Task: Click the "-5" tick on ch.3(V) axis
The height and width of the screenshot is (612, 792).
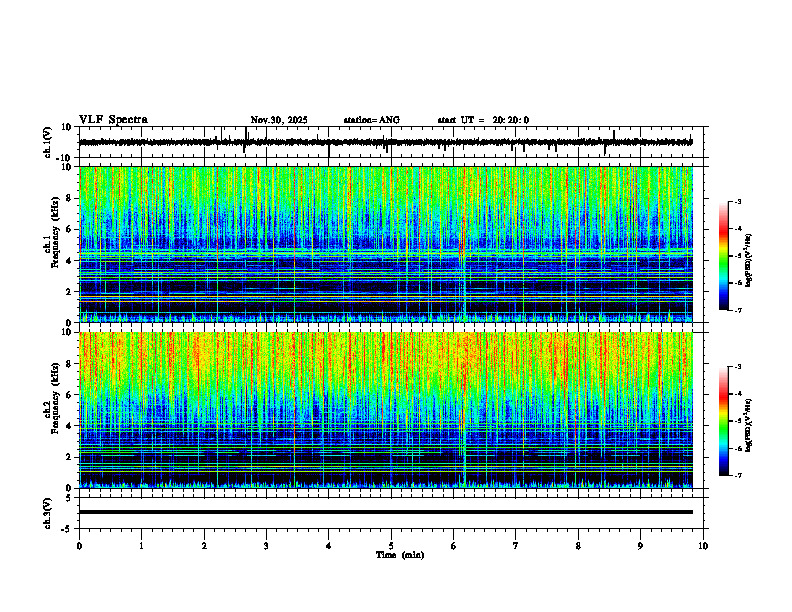Action: [67, 529]
